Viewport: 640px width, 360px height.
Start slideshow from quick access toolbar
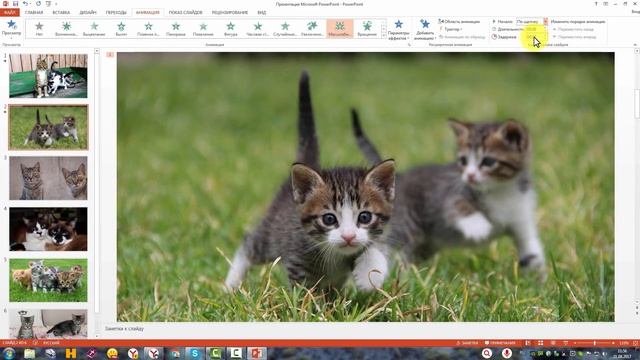tap(49, 4)
